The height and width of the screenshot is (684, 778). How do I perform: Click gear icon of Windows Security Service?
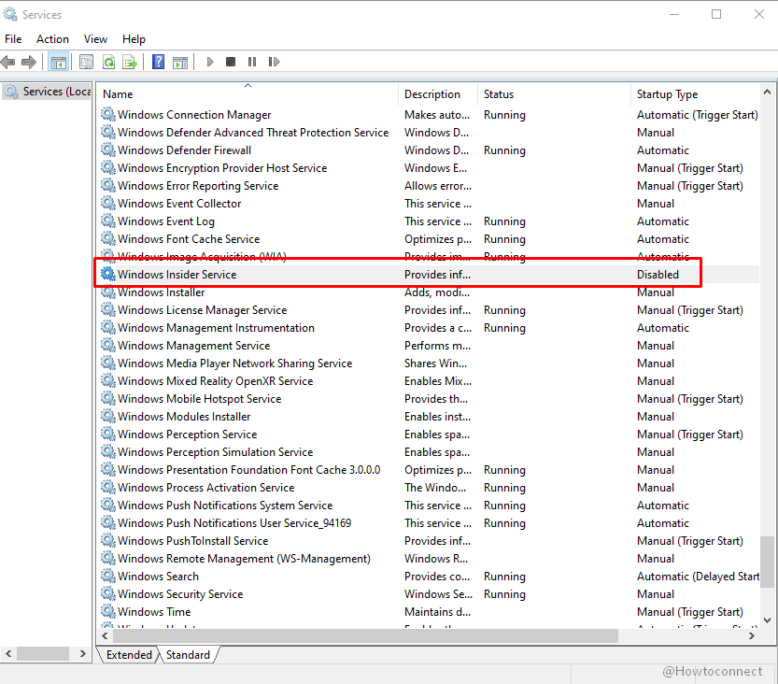(108, 593)
